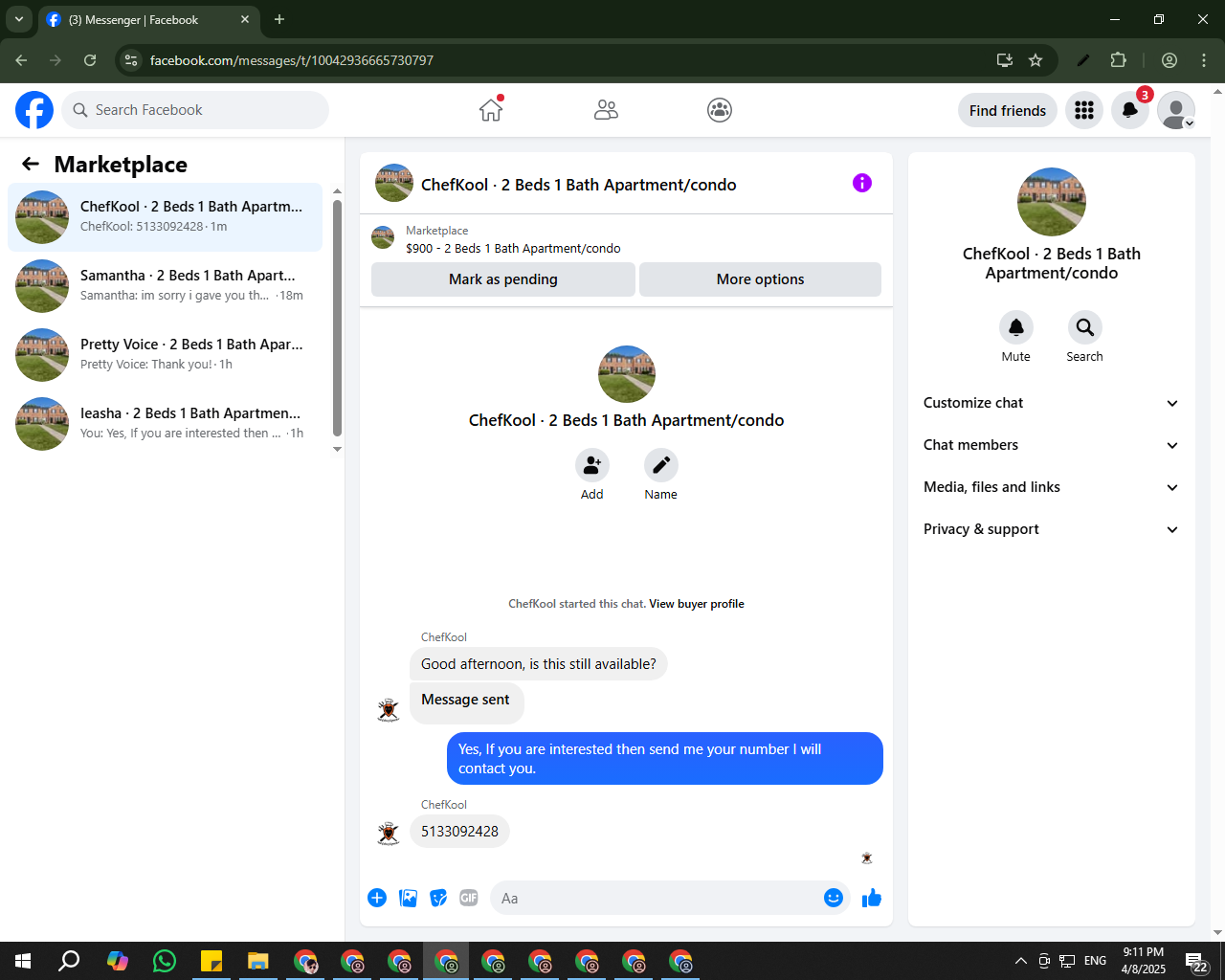1225x980 pixels.
Task: Open Chrome extensions puzzle icon
Action: [x=1118, y=60]
